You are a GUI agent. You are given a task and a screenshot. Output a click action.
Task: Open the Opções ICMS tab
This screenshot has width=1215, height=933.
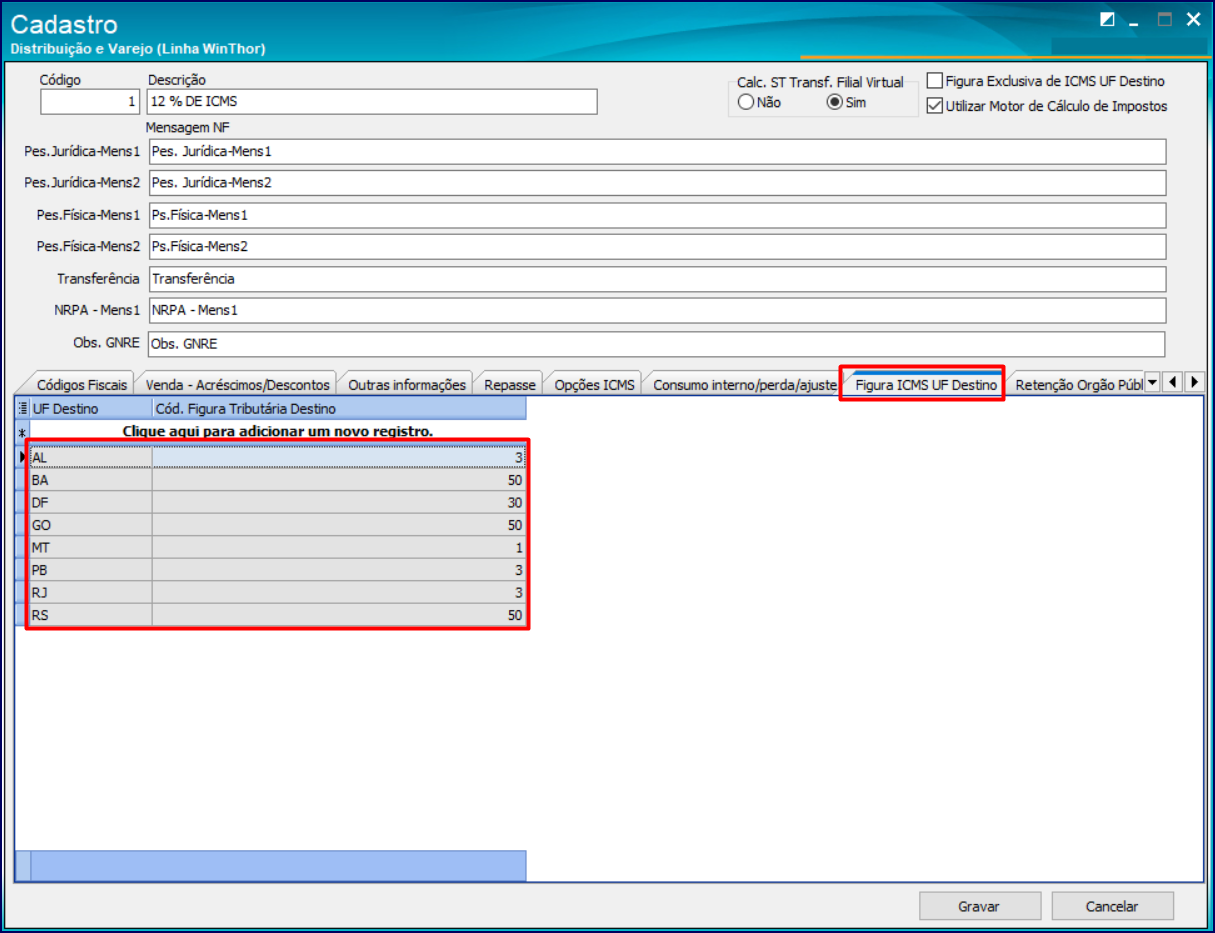click(x=594, y=384)
